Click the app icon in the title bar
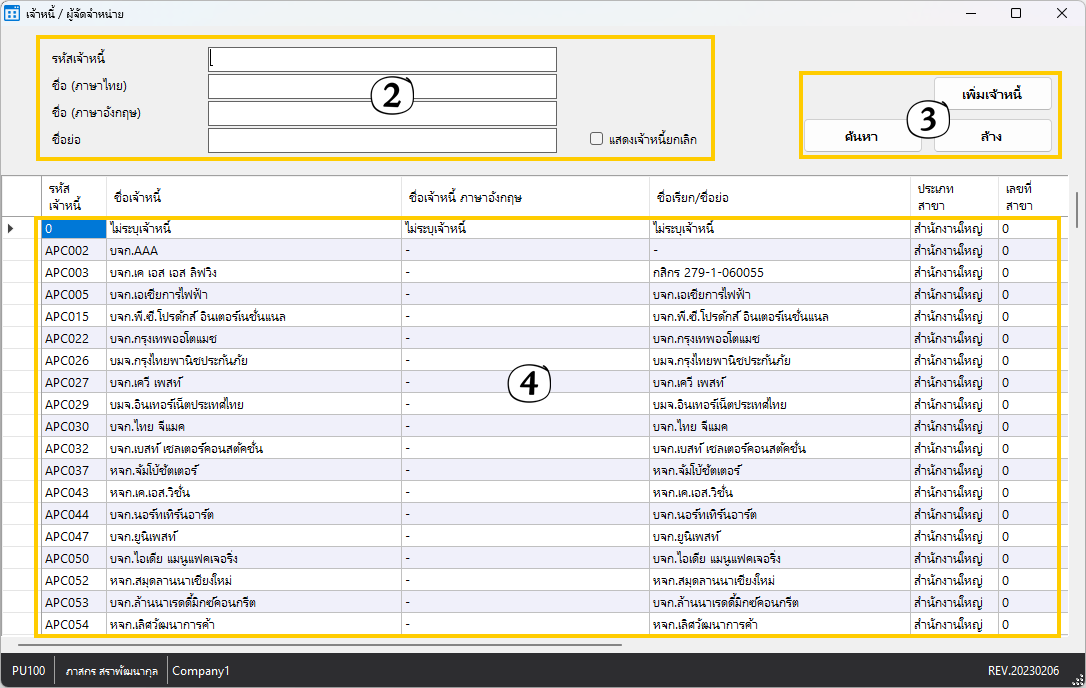The height and width of the screenshot is (688, 1086). click(x=13, y=14)
